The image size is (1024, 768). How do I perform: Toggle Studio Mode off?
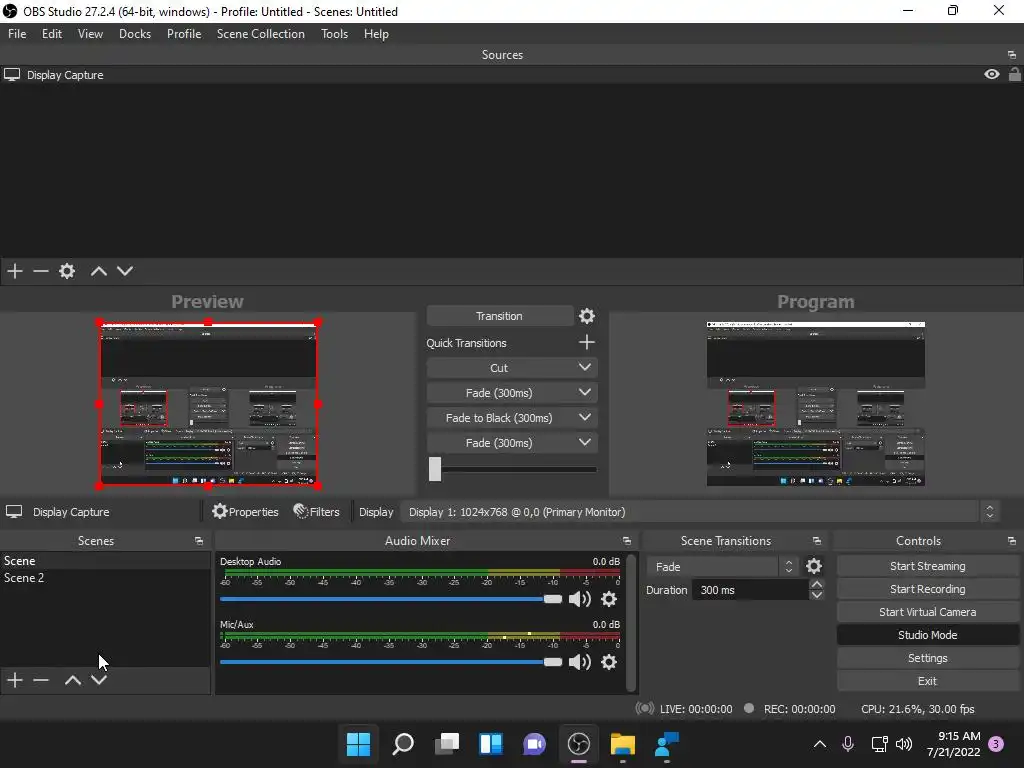927,635
